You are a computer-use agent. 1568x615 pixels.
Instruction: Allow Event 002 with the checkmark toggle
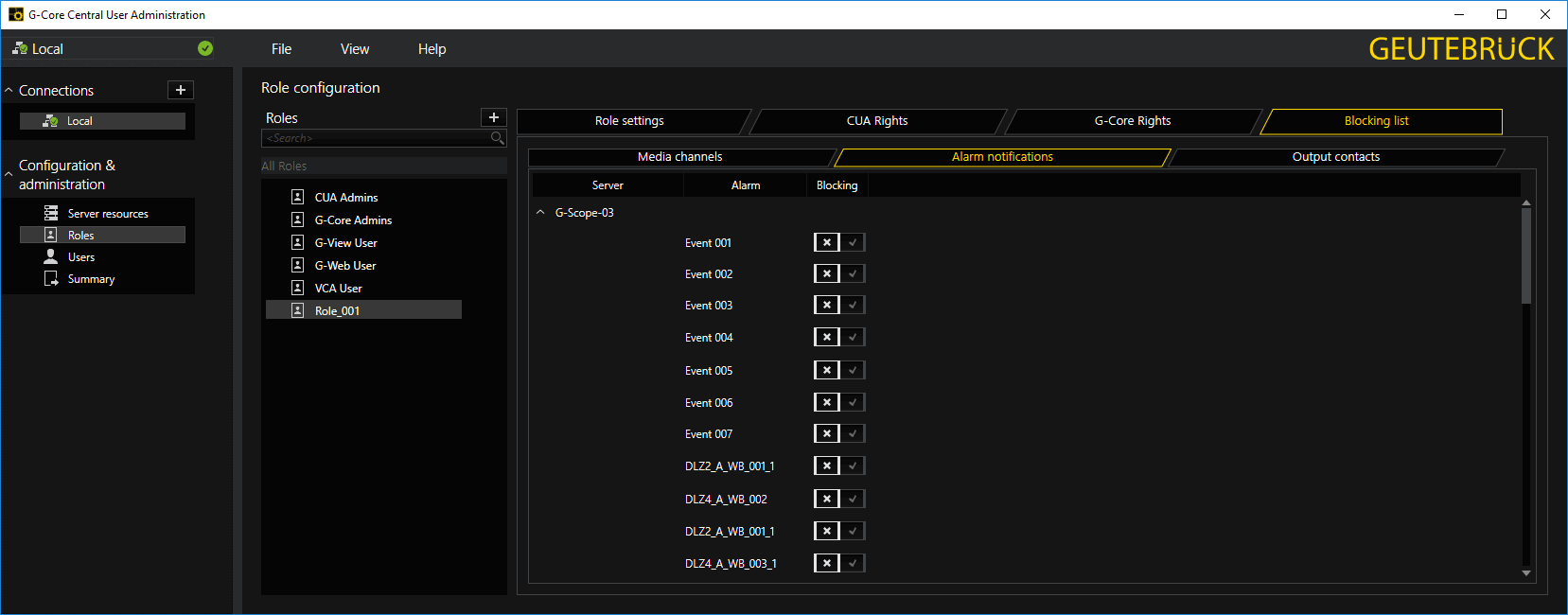point(853,273)
